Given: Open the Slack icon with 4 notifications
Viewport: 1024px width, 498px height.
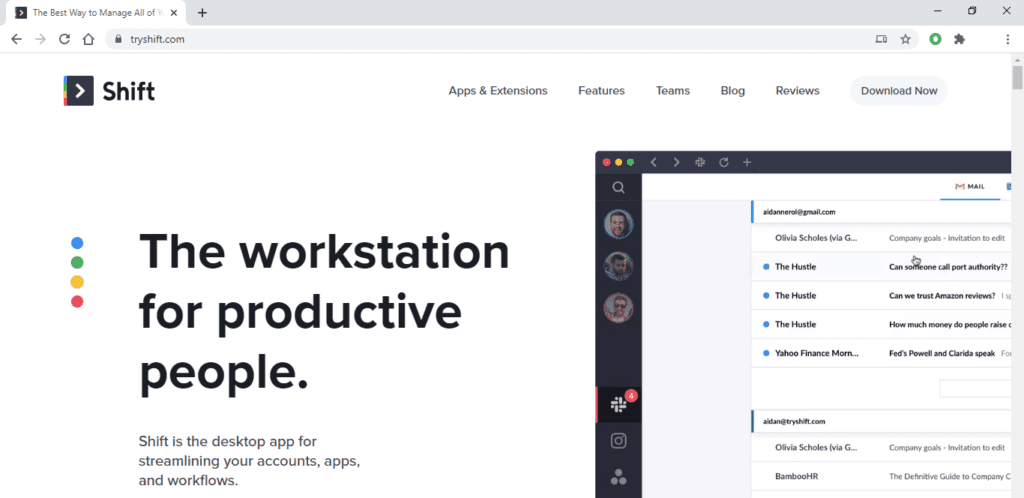Looking at the screenshot, I should point(618,405).
